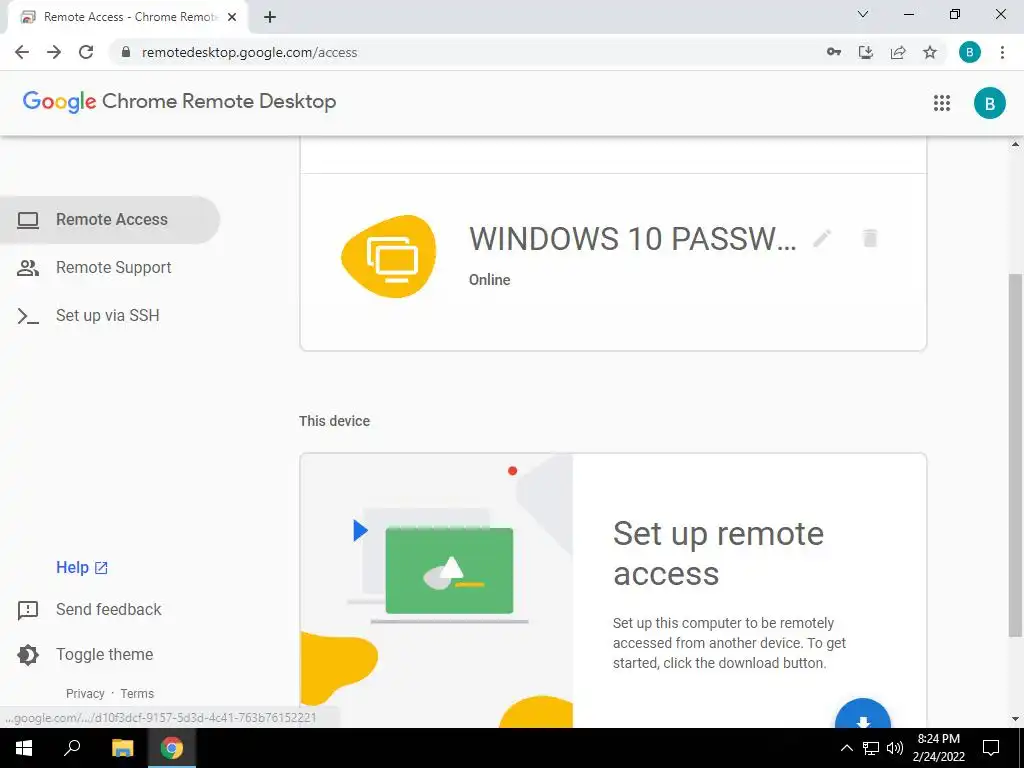This screenshot has width=1024, height=768.
Task: Click the WINDOWS 10 PASSW... device name
Action: point(632,239)
